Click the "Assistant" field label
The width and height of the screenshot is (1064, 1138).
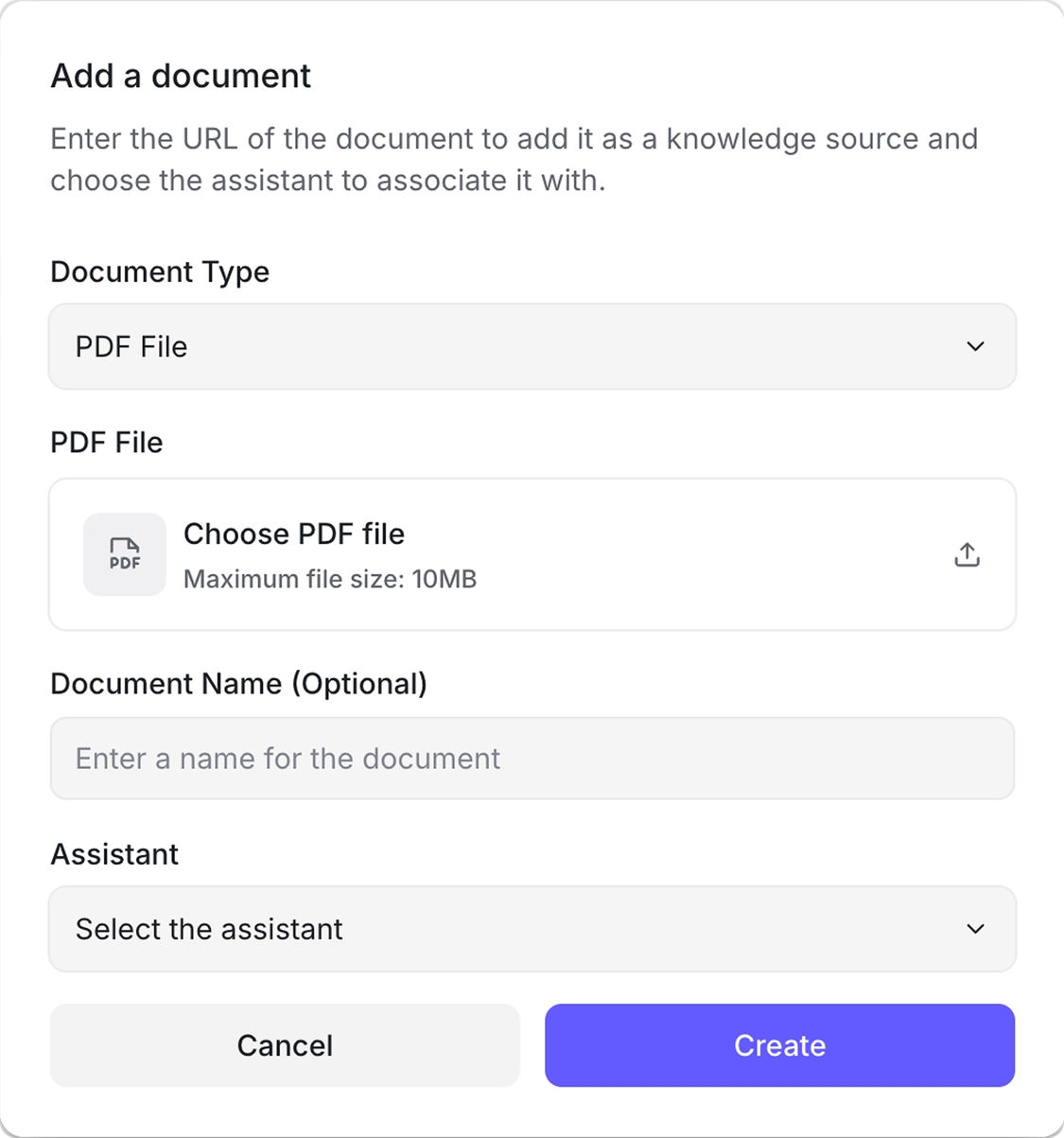point(114,854)
